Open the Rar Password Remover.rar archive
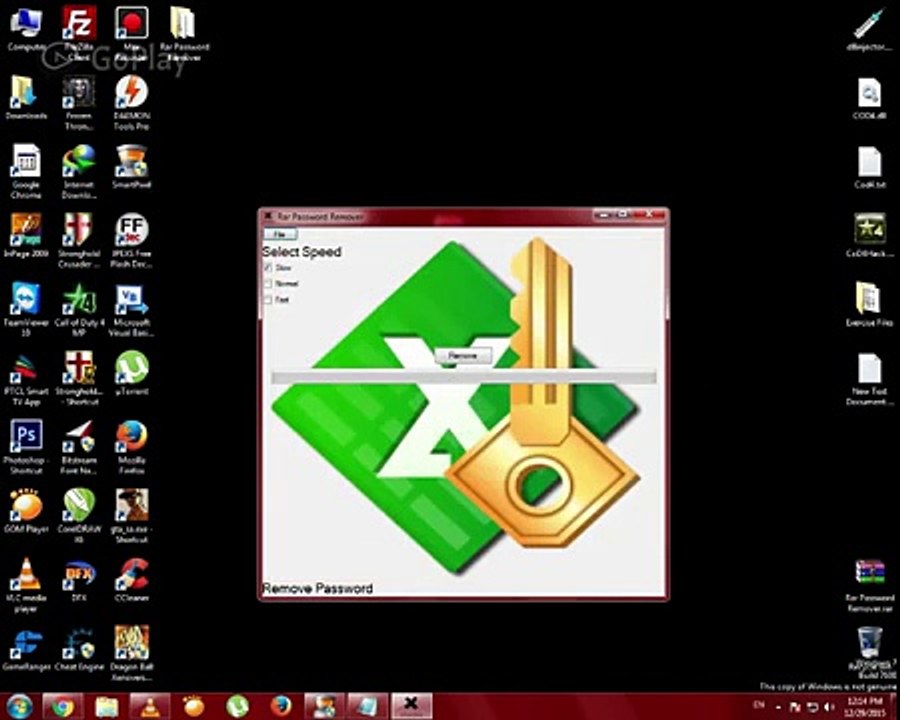Screen dimensions: 900x720 869,586
